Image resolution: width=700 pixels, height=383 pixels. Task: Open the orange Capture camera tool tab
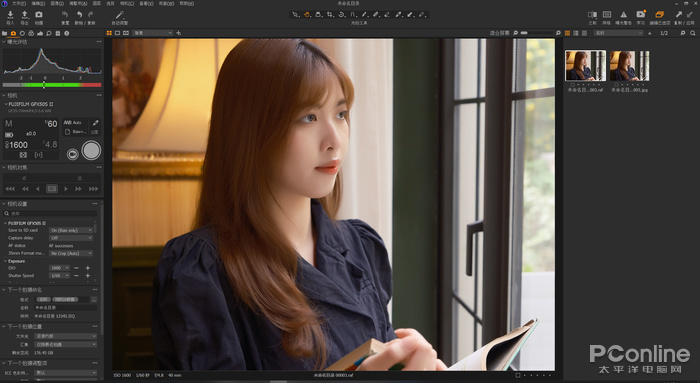coord(13,33)
